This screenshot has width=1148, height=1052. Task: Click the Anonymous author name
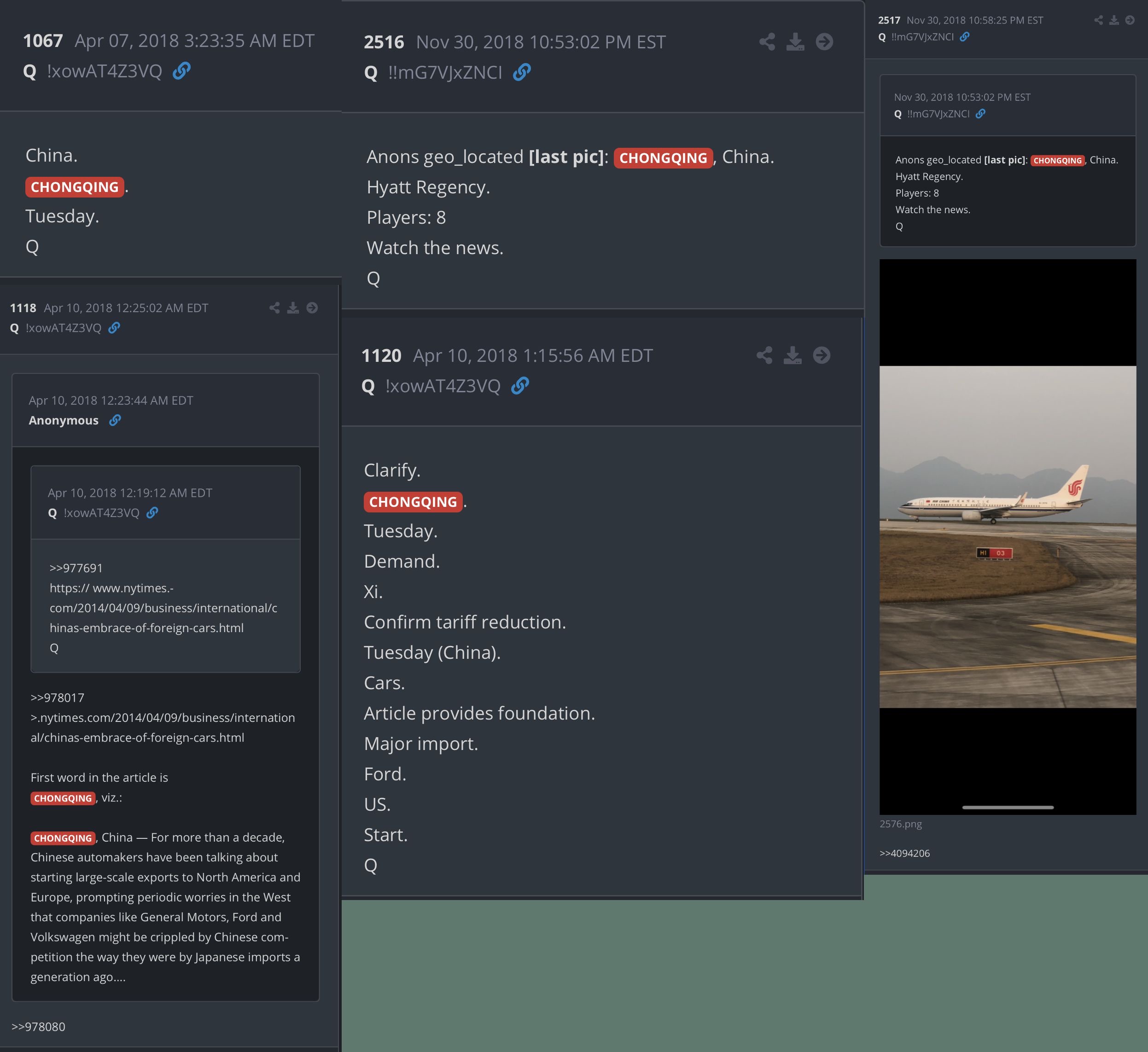pyautogui.click(x=64, y=420)
